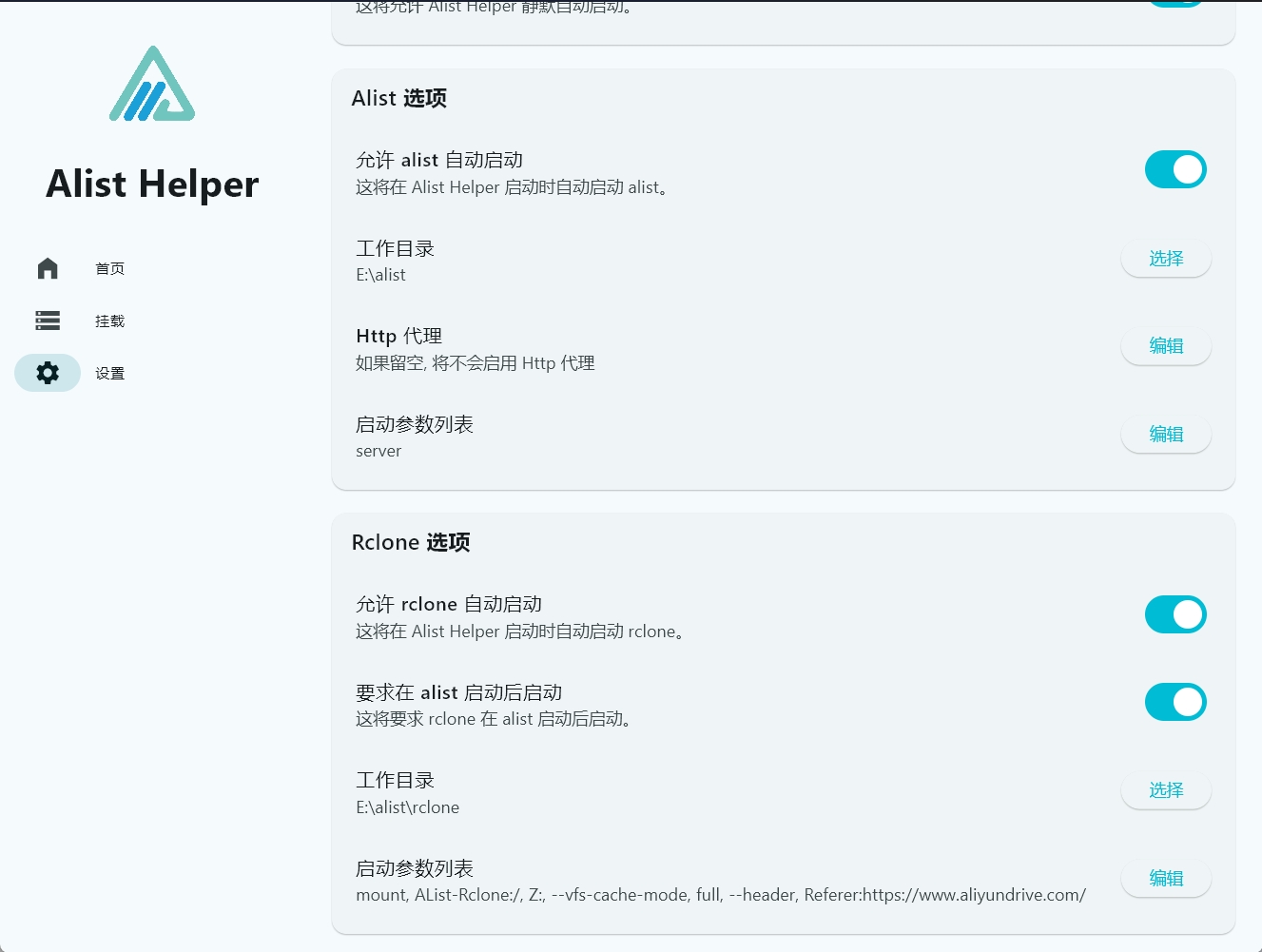Click 选择 for the alist working directory

point(1166,258)
